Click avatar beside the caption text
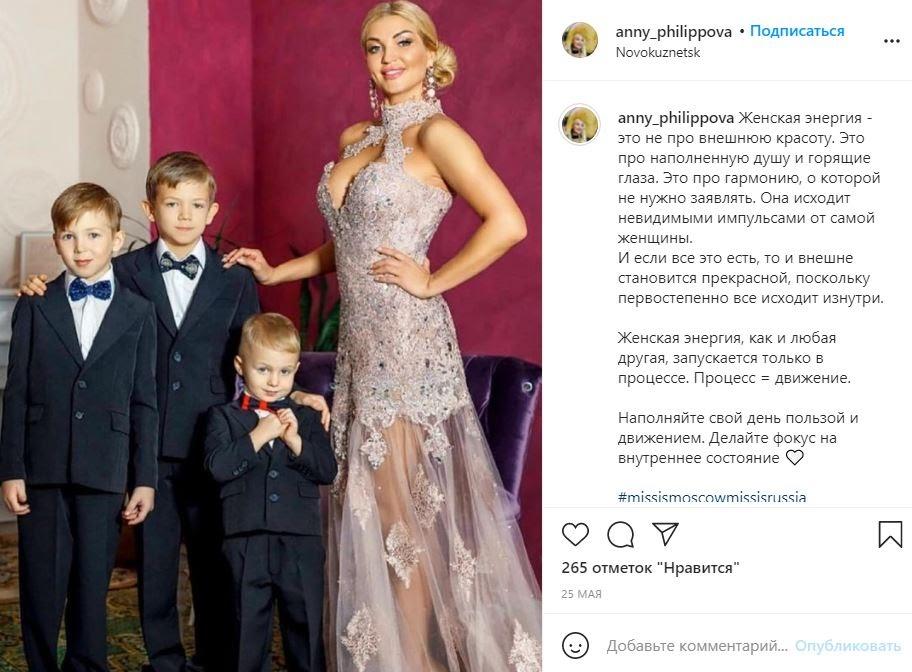The image size is (912, 672). click(x=579, y=125)
